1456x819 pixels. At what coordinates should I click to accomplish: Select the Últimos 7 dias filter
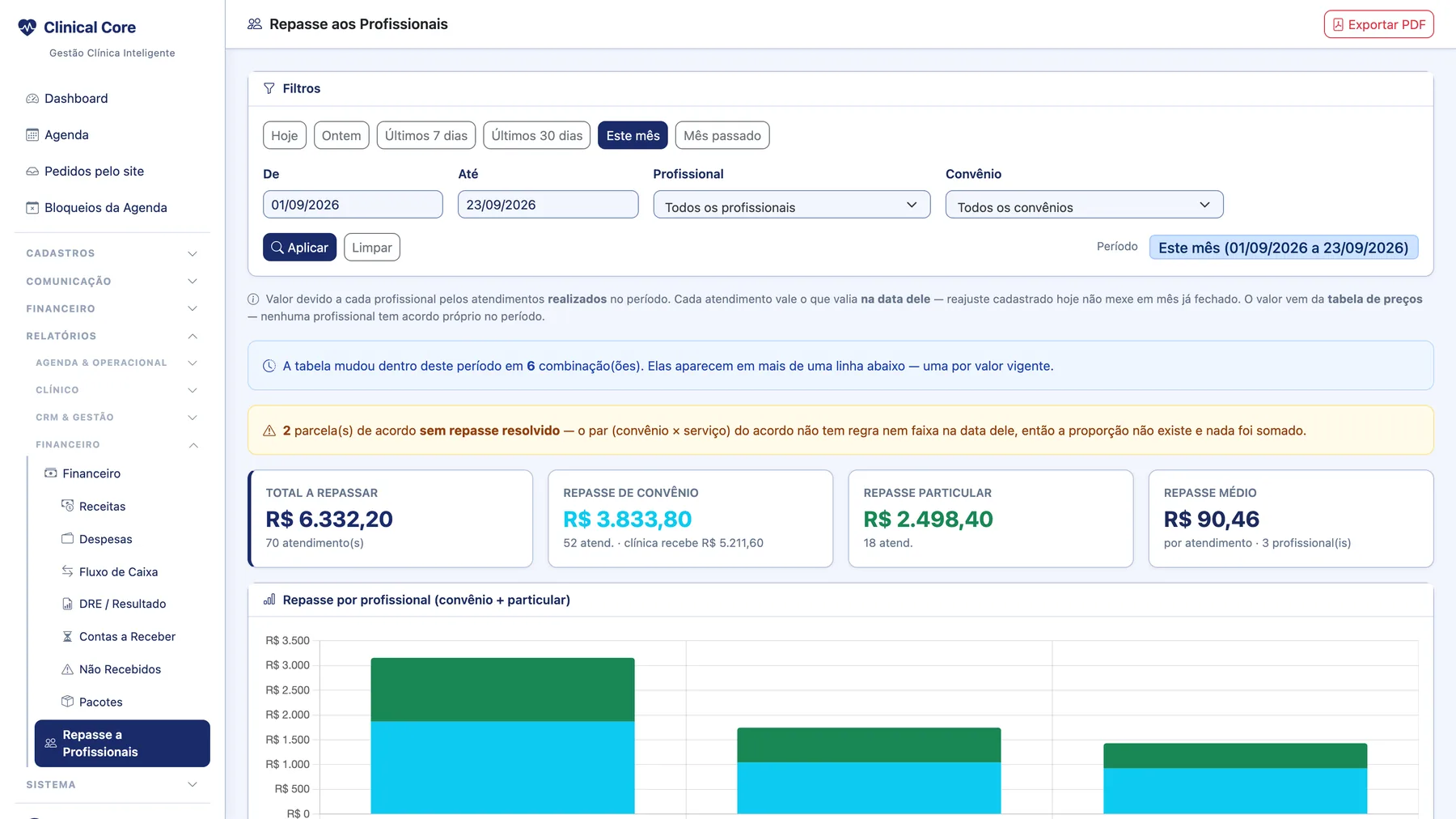click(426, 135)
